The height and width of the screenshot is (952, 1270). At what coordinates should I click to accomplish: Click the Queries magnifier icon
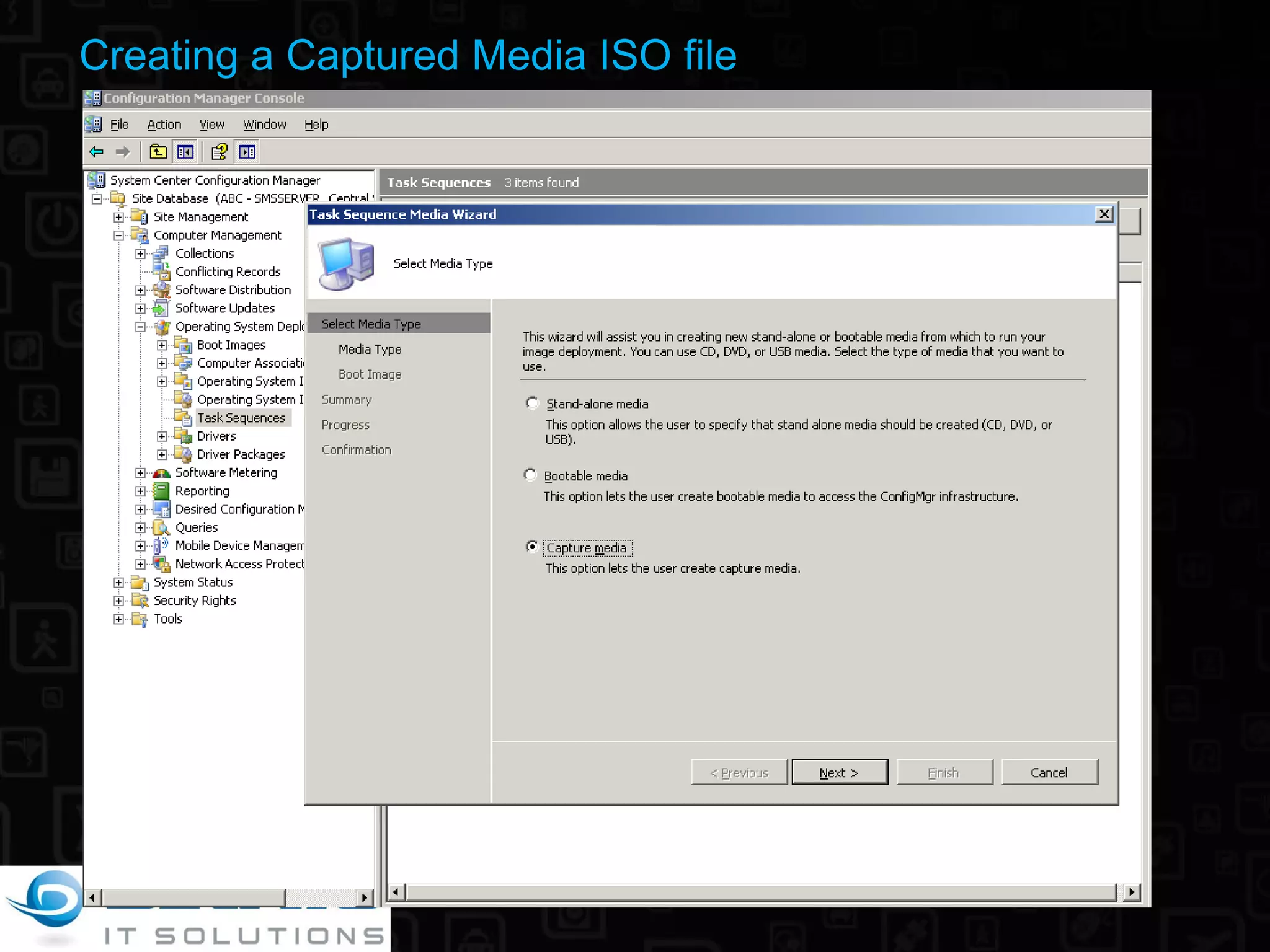pos(161,527)
